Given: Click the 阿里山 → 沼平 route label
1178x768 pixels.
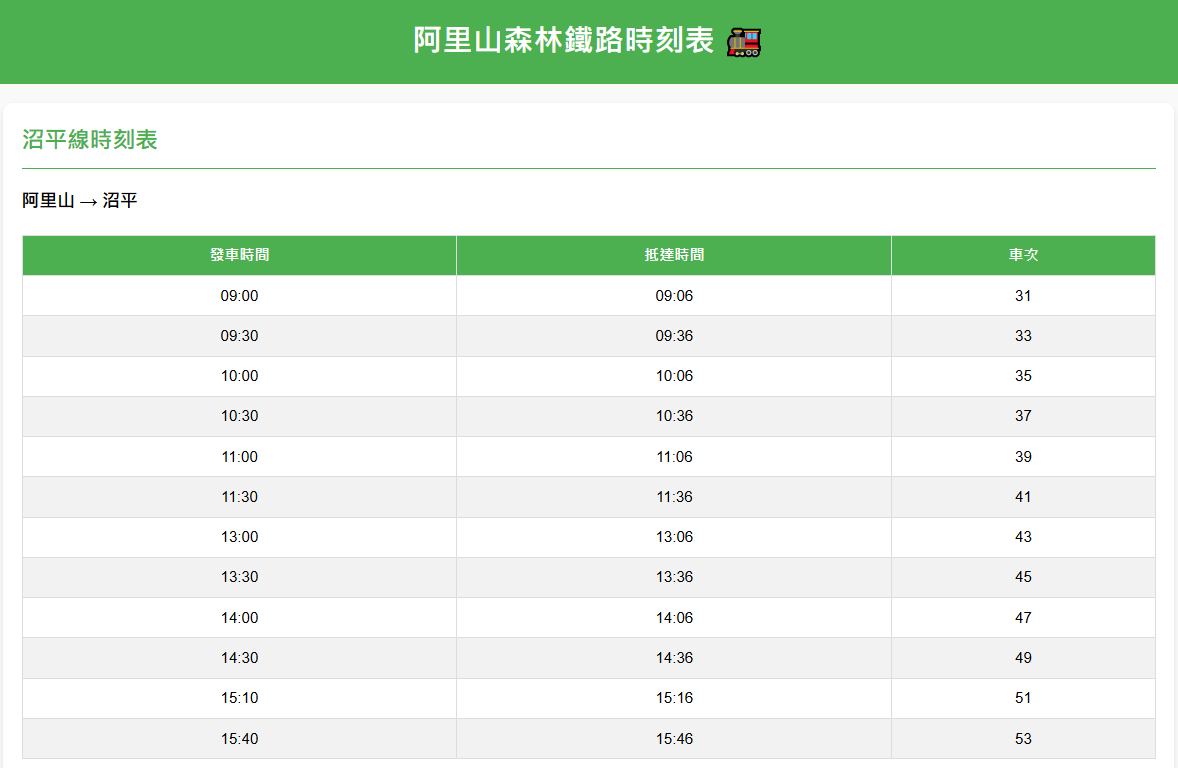Looking at the screenshot, I should click(x=80, y=201).
